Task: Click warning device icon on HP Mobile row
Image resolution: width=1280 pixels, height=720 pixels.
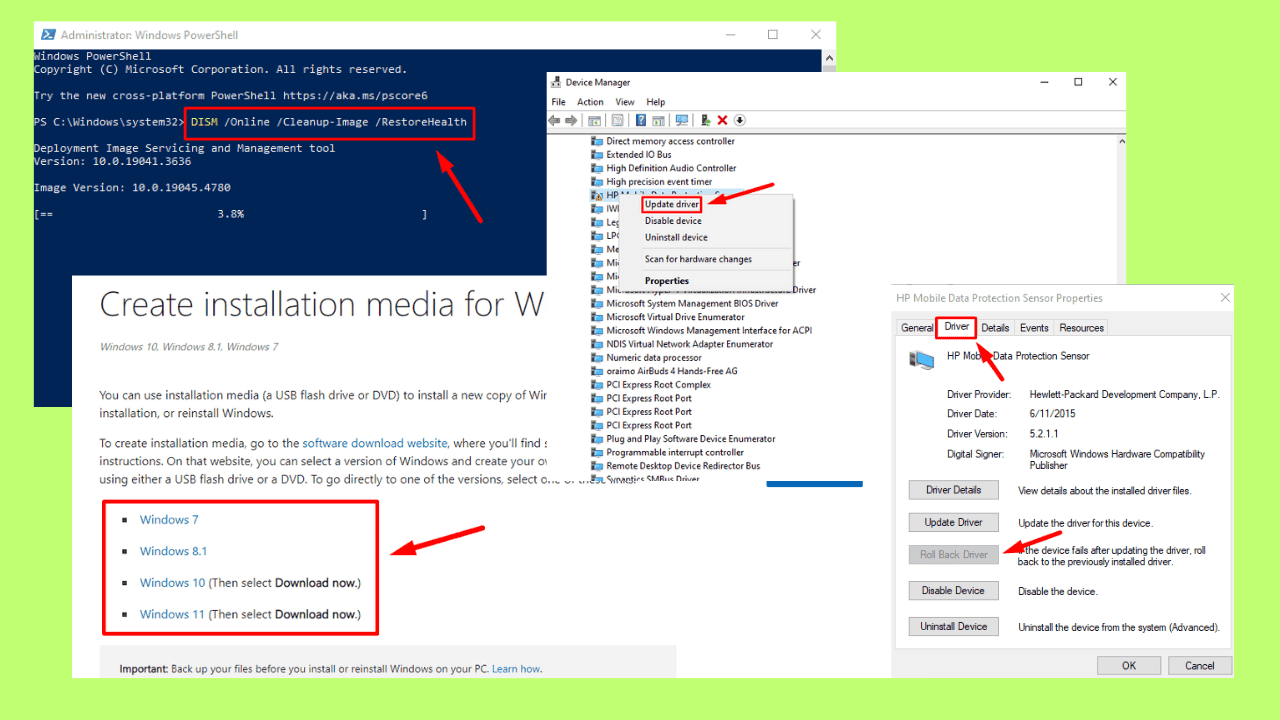Action: (597, 195)
